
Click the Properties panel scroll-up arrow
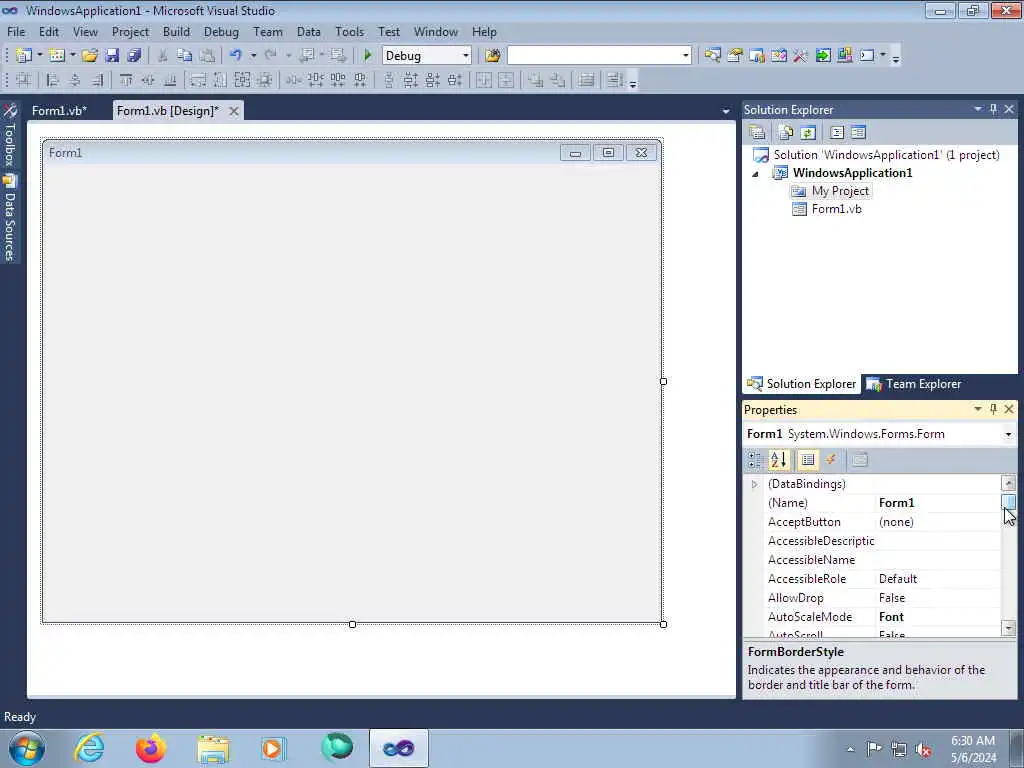tap(1008, 483)
